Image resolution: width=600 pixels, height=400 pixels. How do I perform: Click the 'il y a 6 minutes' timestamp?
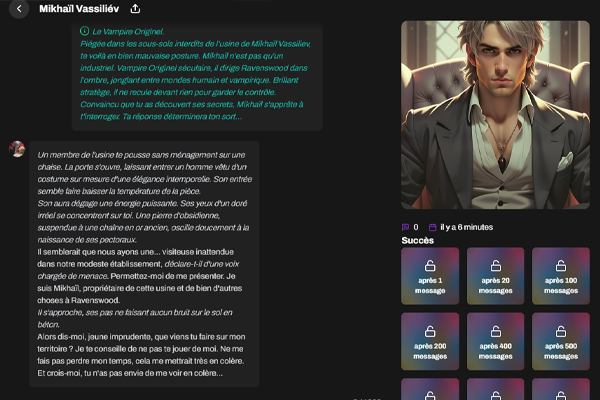click(x=466, y=227)
